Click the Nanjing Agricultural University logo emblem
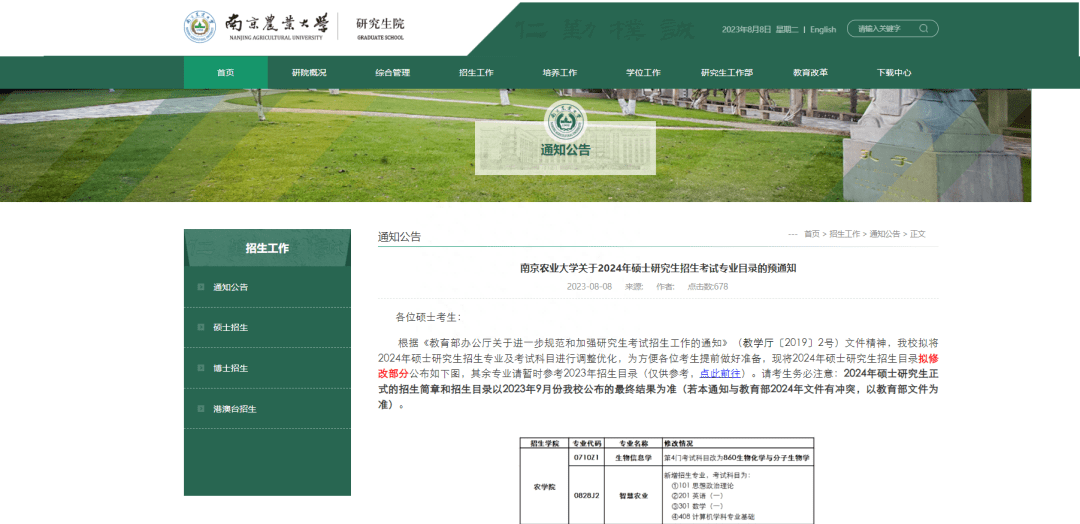 tap(200, 27)
